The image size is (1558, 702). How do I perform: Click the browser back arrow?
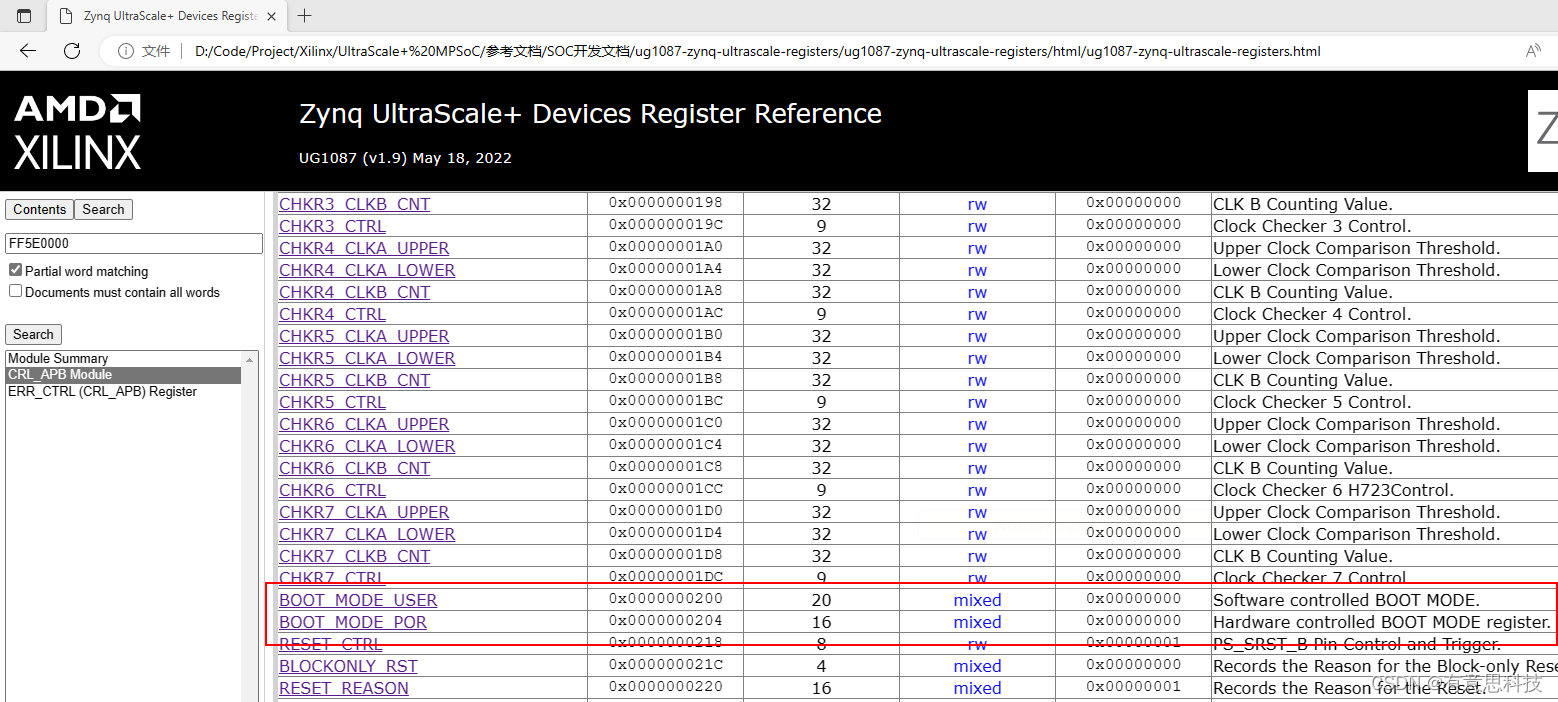27,50
